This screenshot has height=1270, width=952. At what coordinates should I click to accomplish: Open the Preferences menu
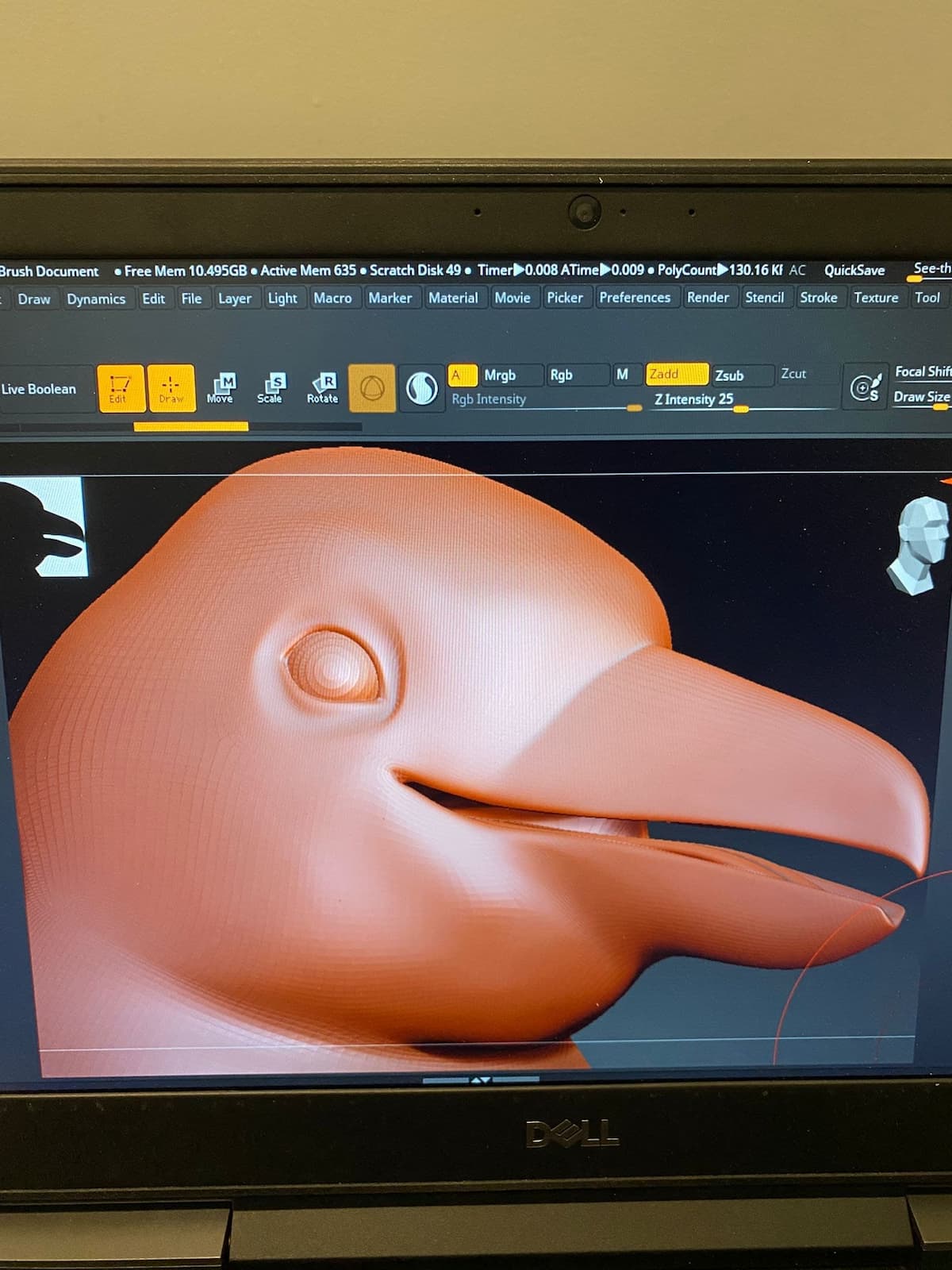pyautogui.click(x=634, y=298)
